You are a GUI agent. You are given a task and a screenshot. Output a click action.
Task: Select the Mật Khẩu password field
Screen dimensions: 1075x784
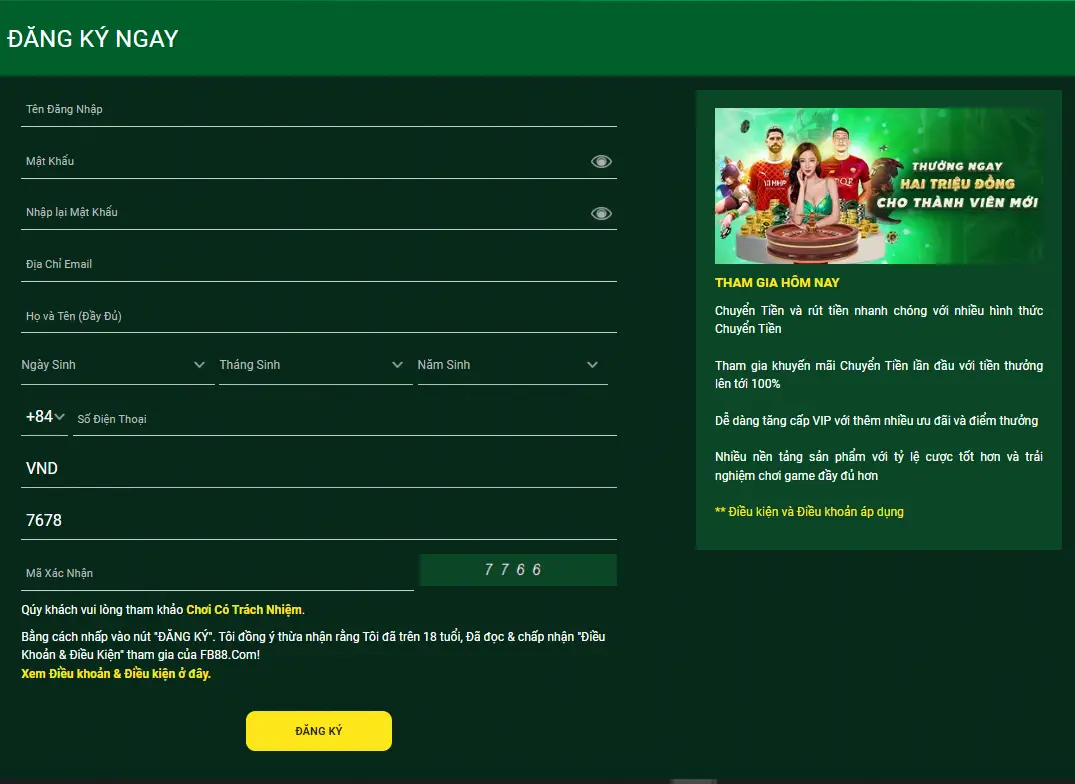305,162
